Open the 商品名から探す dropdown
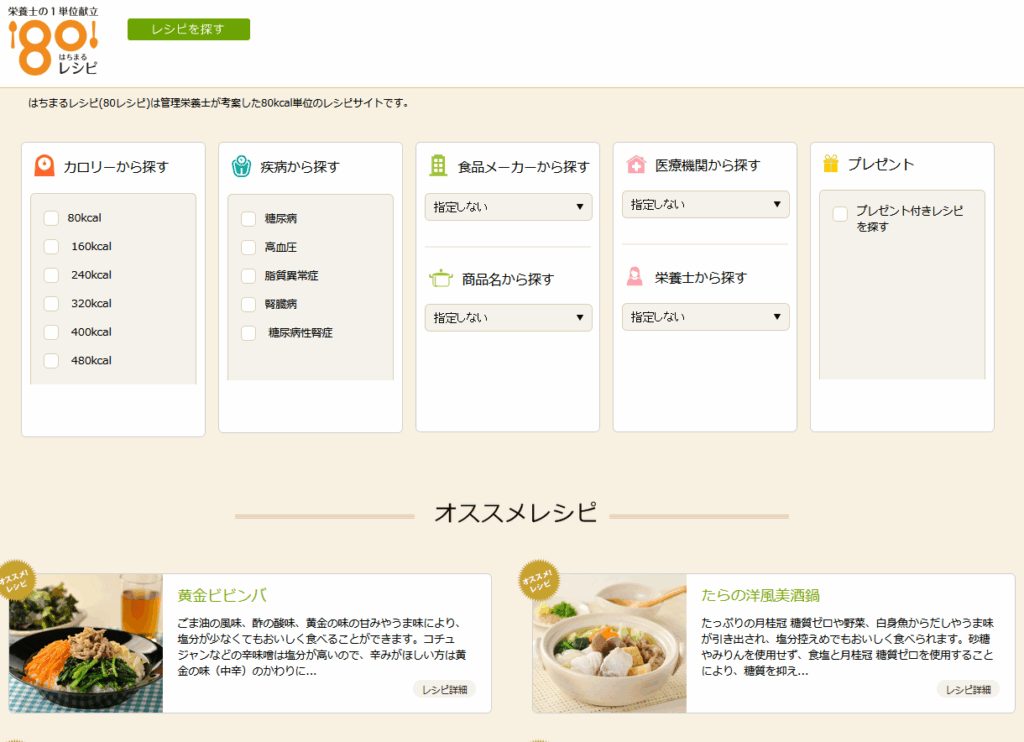 point(508,318)
